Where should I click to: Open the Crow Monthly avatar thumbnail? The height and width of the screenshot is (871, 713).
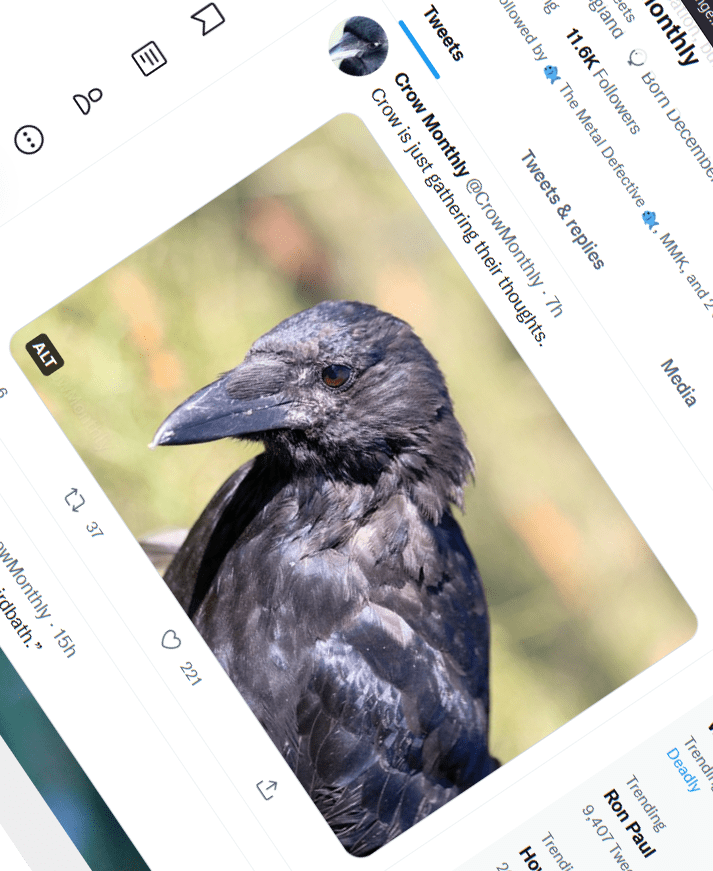click(x=358, y=46)
